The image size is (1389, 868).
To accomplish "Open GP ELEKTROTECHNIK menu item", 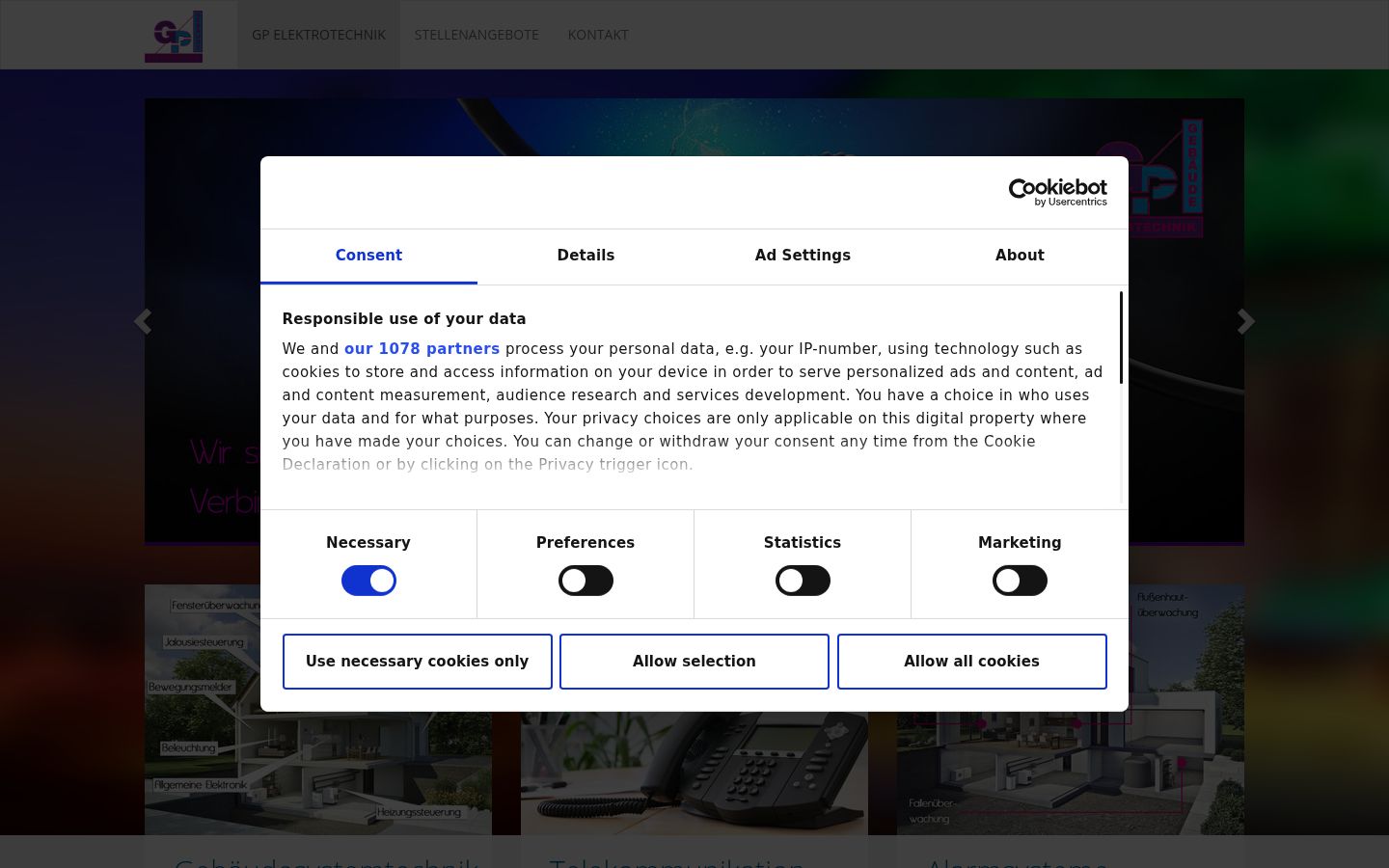I will 318,35.
